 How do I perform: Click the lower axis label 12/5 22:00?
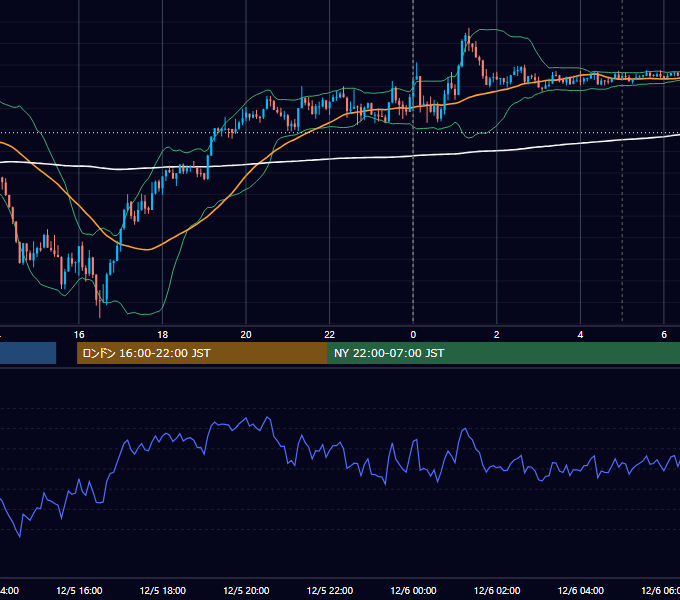click(x=330, y=590)
